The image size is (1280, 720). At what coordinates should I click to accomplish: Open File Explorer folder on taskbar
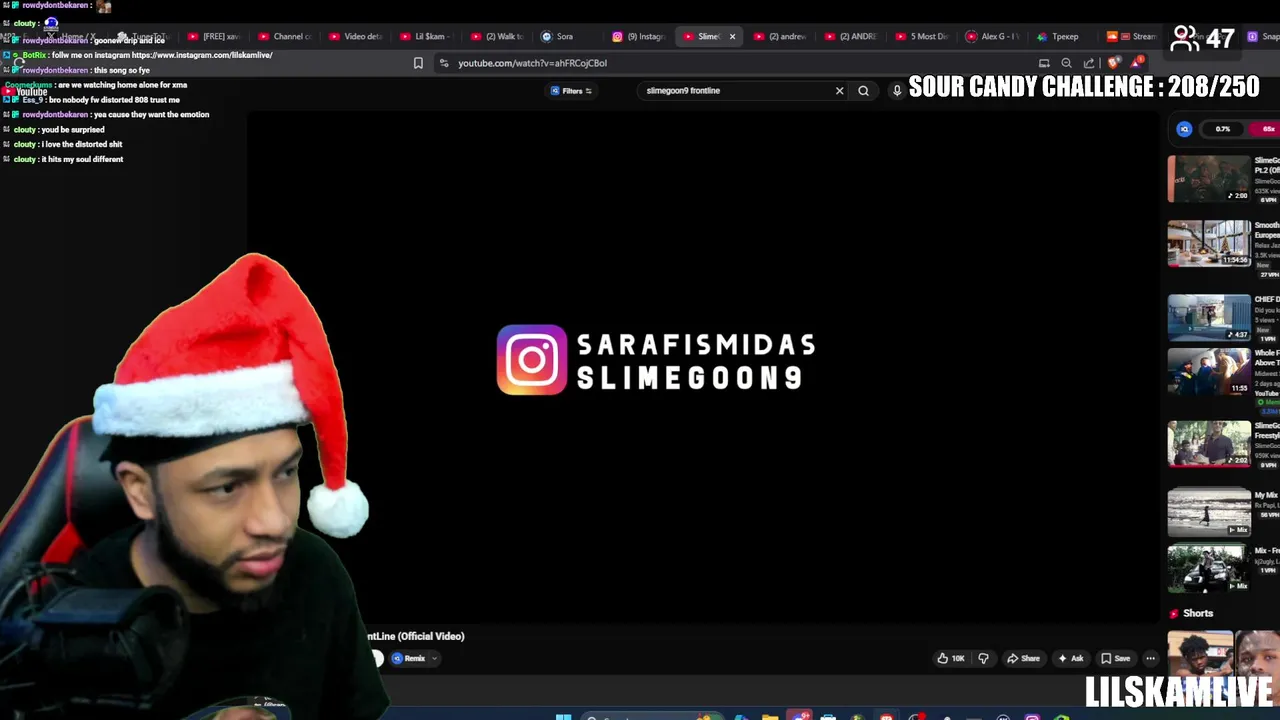pyautogui.click(x=770, y=716)
